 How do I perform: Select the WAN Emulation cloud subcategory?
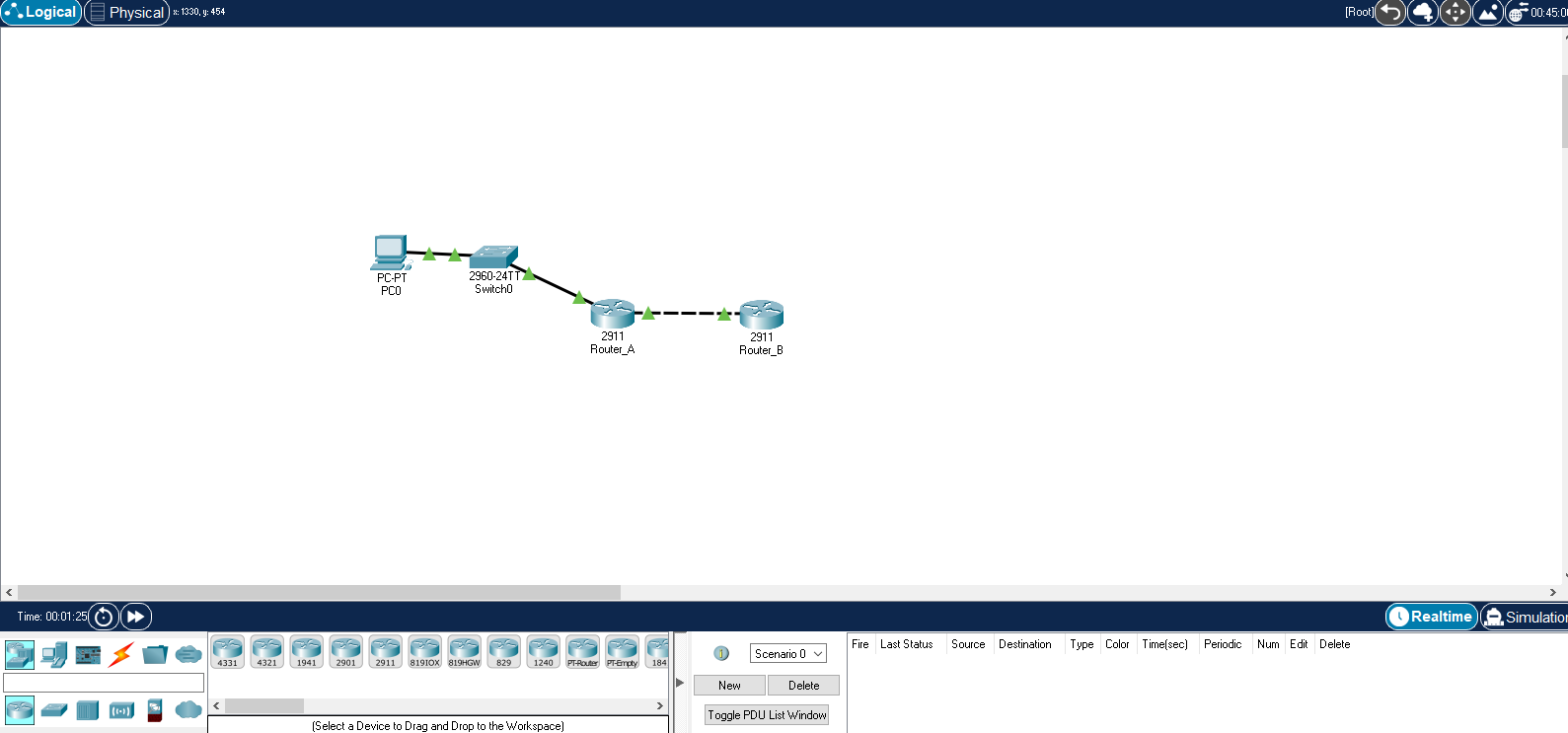188,709
